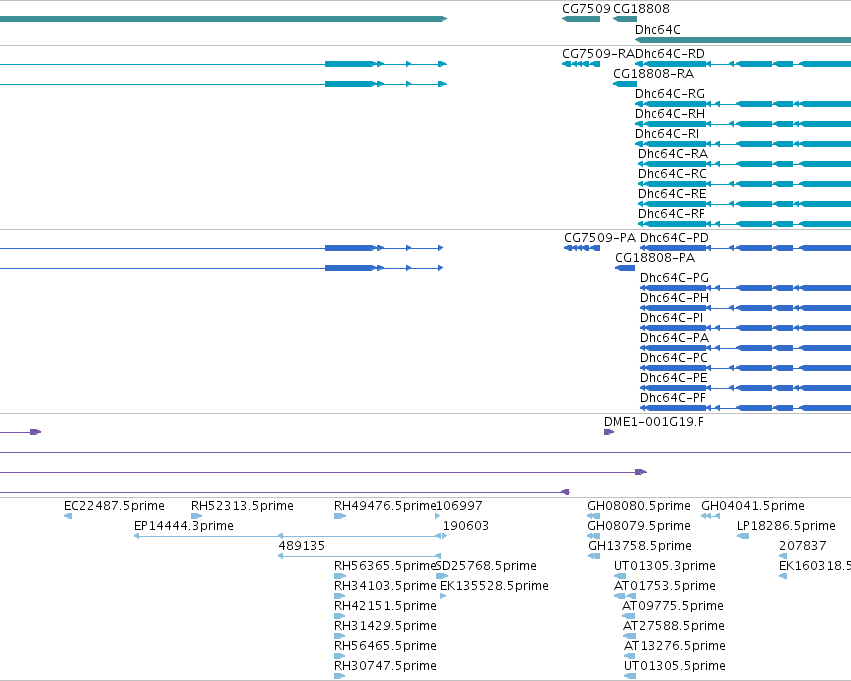
Task: Click the 190603 feature label
Action: tap(466, 526)
